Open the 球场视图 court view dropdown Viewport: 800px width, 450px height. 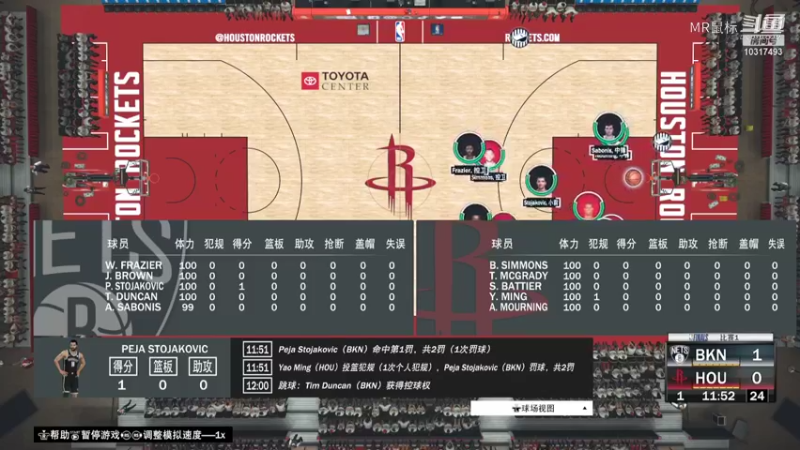coord(531,408)
